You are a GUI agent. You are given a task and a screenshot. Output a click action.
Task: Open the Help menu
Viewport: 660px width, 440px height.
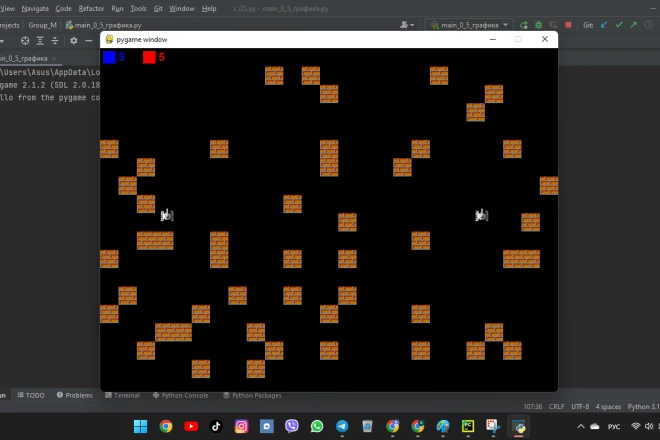[209, 8]
